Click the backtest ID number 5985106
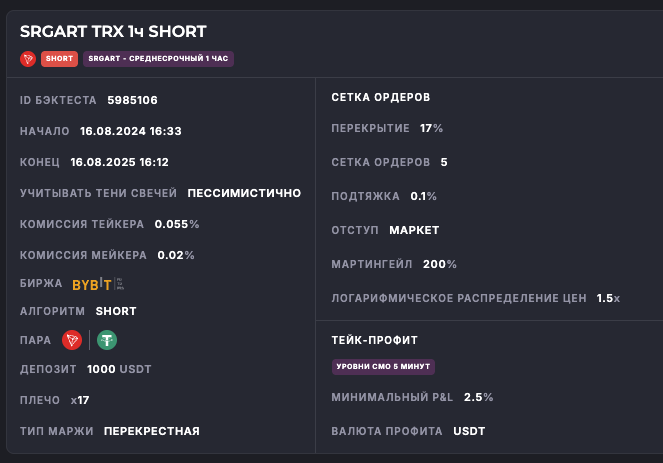 132,100
